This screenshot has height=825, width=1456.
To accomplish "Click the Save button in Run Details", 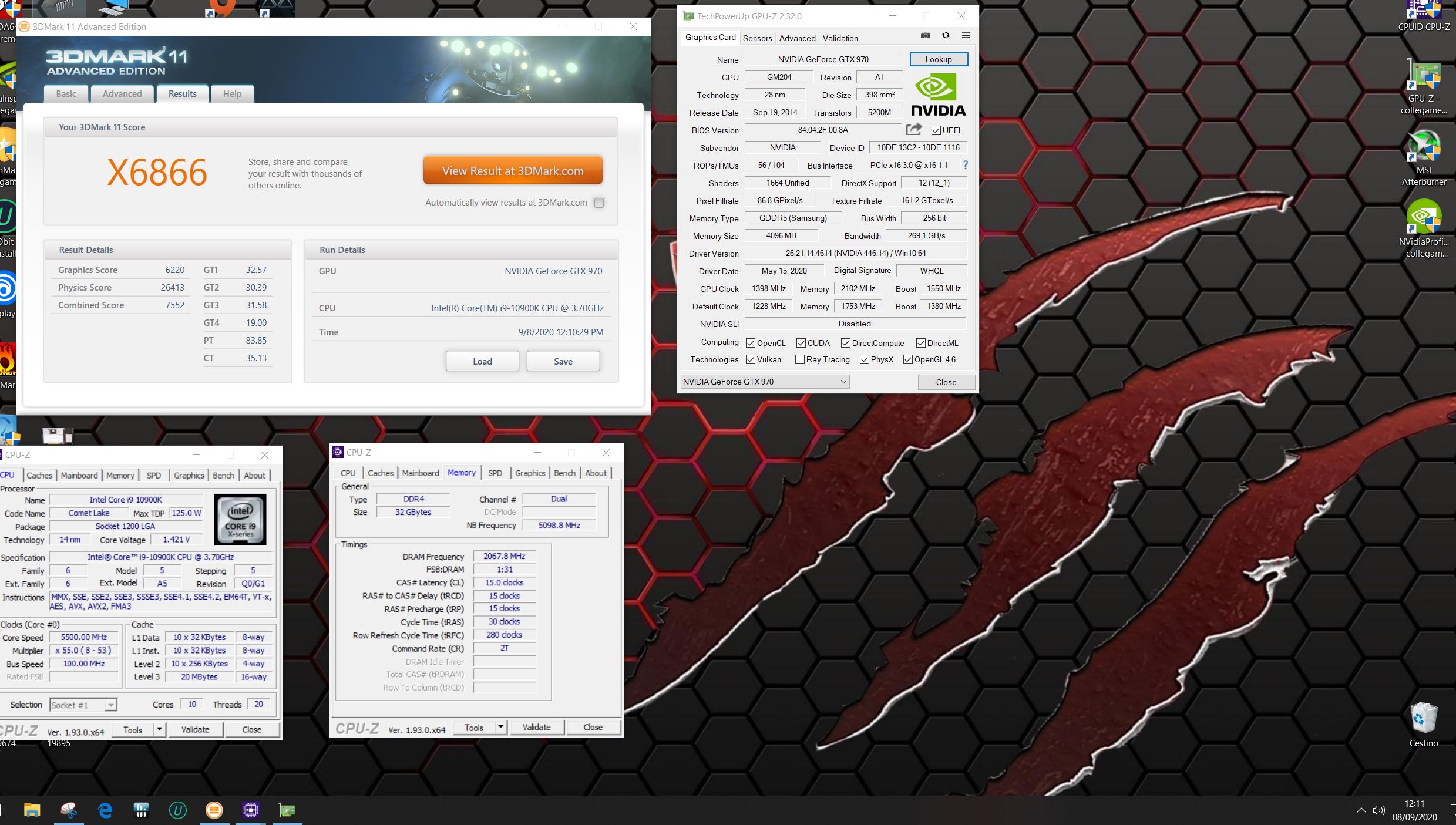I will [x=563, y=361].
